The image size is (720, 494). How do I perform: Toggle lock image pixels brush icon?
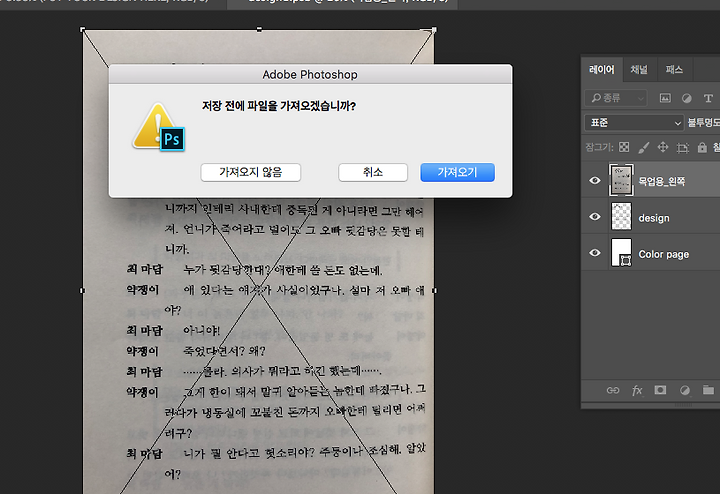click(643, 147)
